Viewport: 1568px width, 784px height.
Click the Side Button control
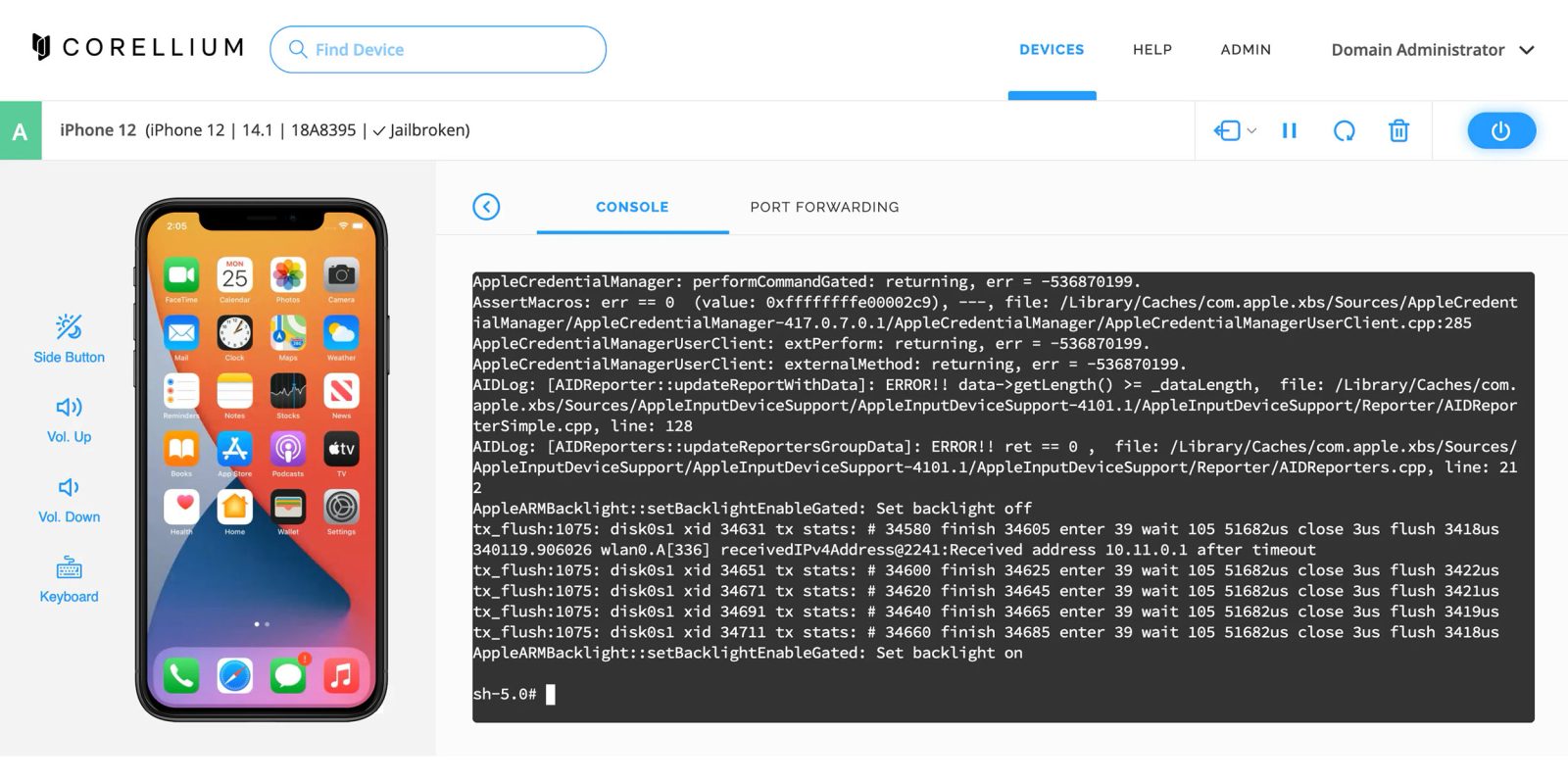pyautogui.click(x=69, y=338)
